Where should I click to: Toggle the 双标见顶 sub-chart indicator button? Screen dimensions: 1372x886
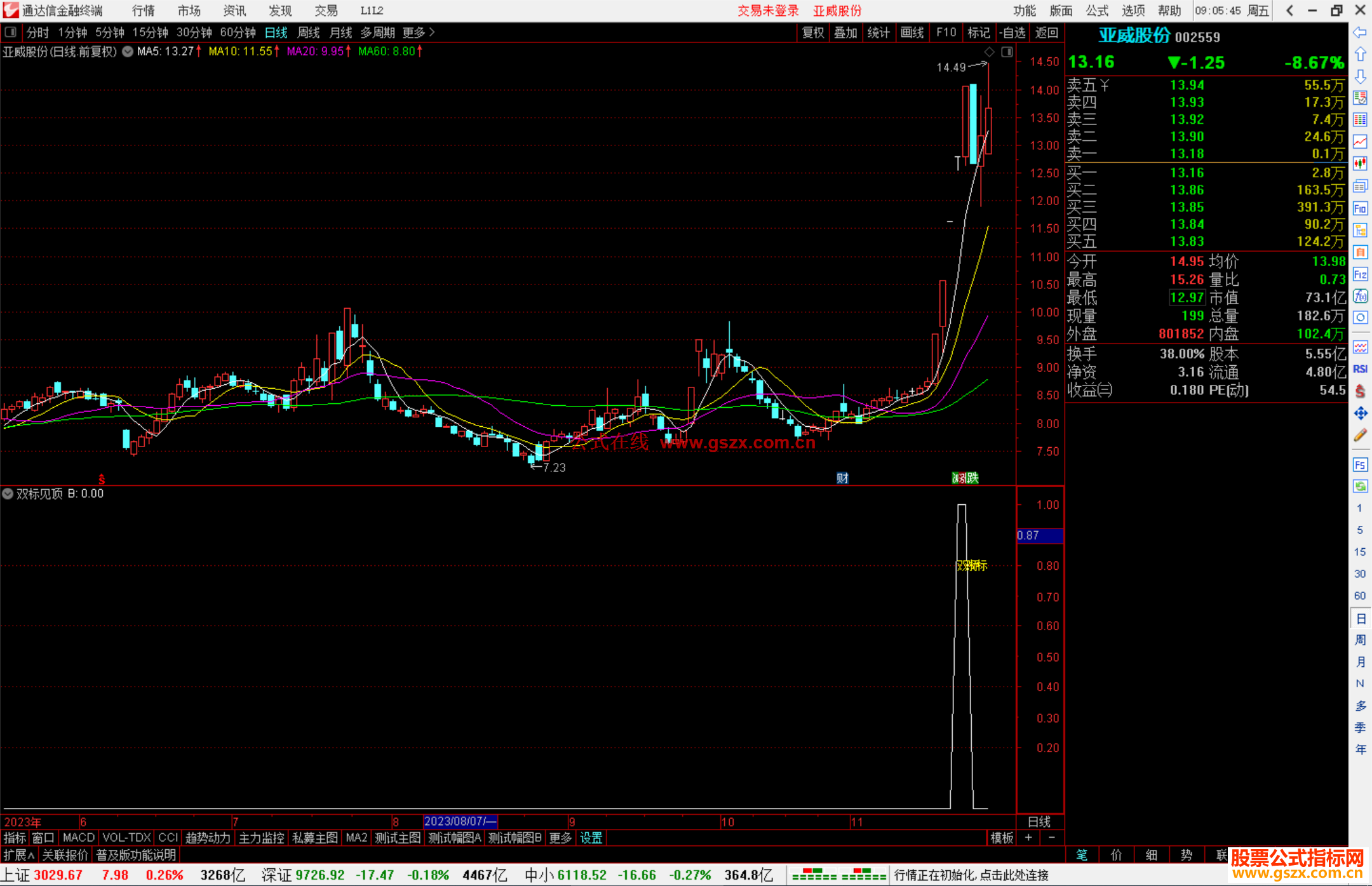(8, 493)
